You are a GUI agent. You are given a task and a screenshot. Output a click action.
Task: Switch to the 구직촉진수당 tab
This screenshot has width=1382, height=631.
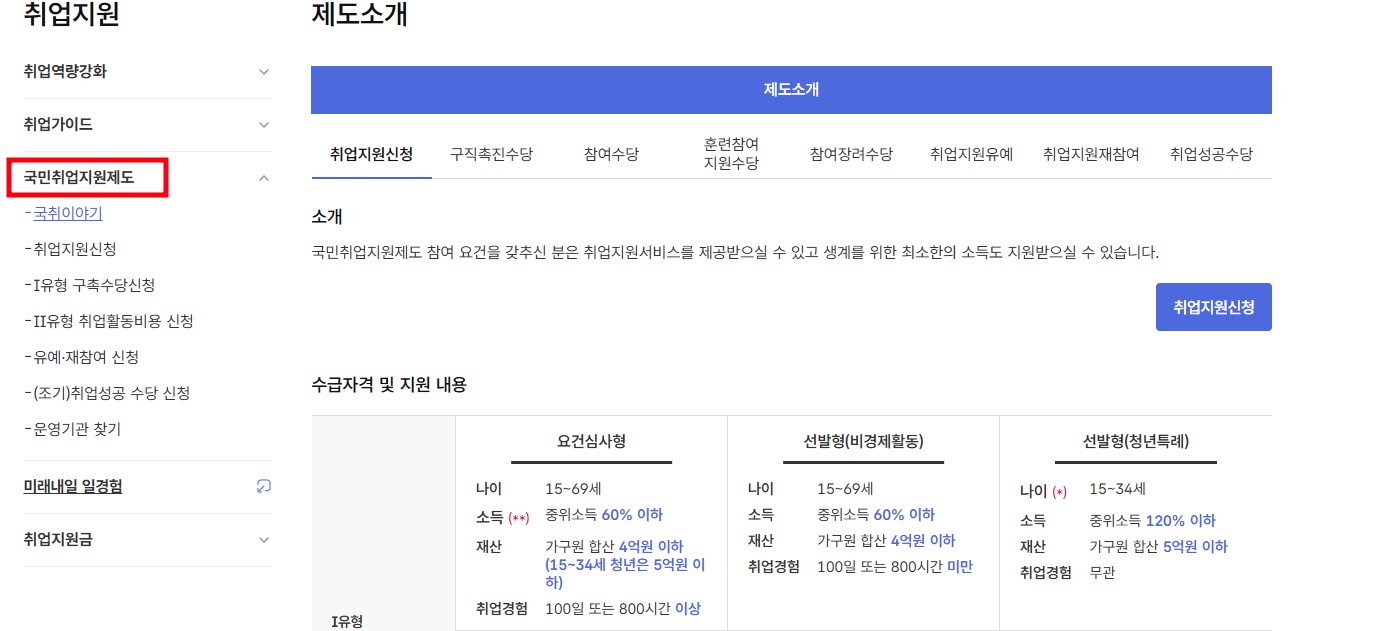491,155
